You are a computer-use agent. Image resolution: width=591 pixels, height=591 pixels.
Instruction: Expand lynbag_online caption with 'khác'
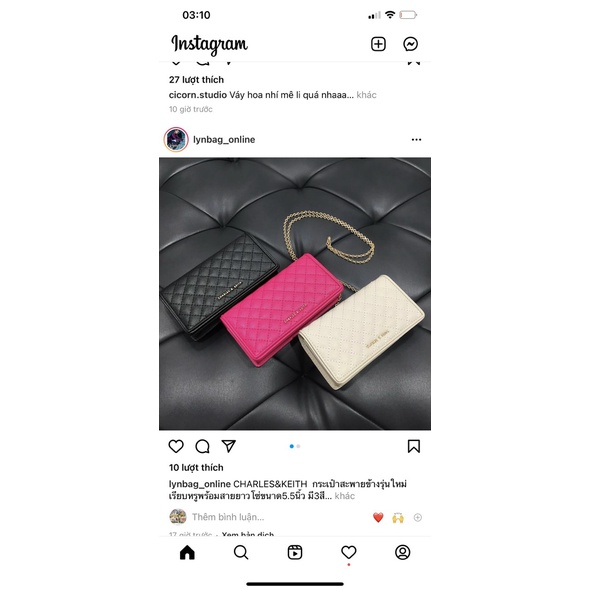click(344, 496)
